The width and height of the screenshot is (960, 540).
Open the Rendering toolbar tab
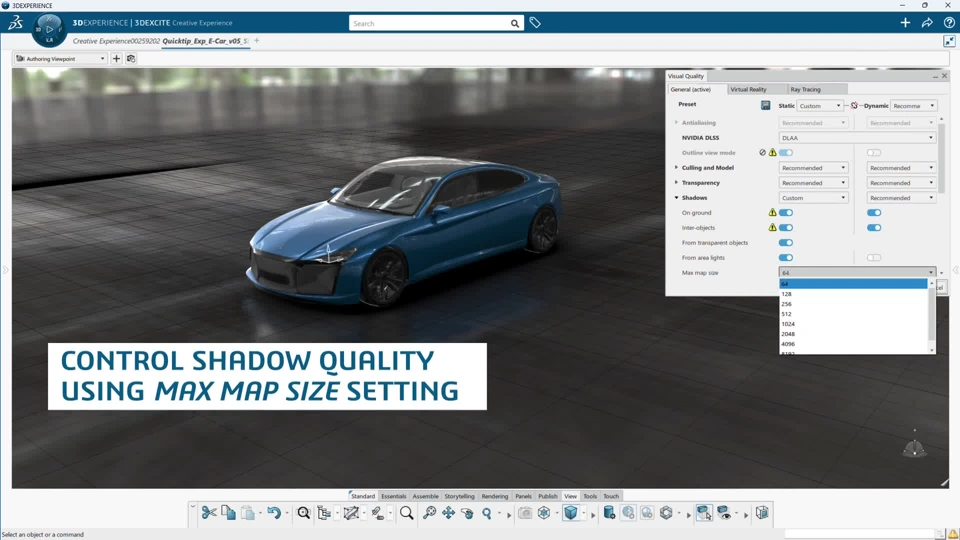pyautogui.click(x=494, y=496)
